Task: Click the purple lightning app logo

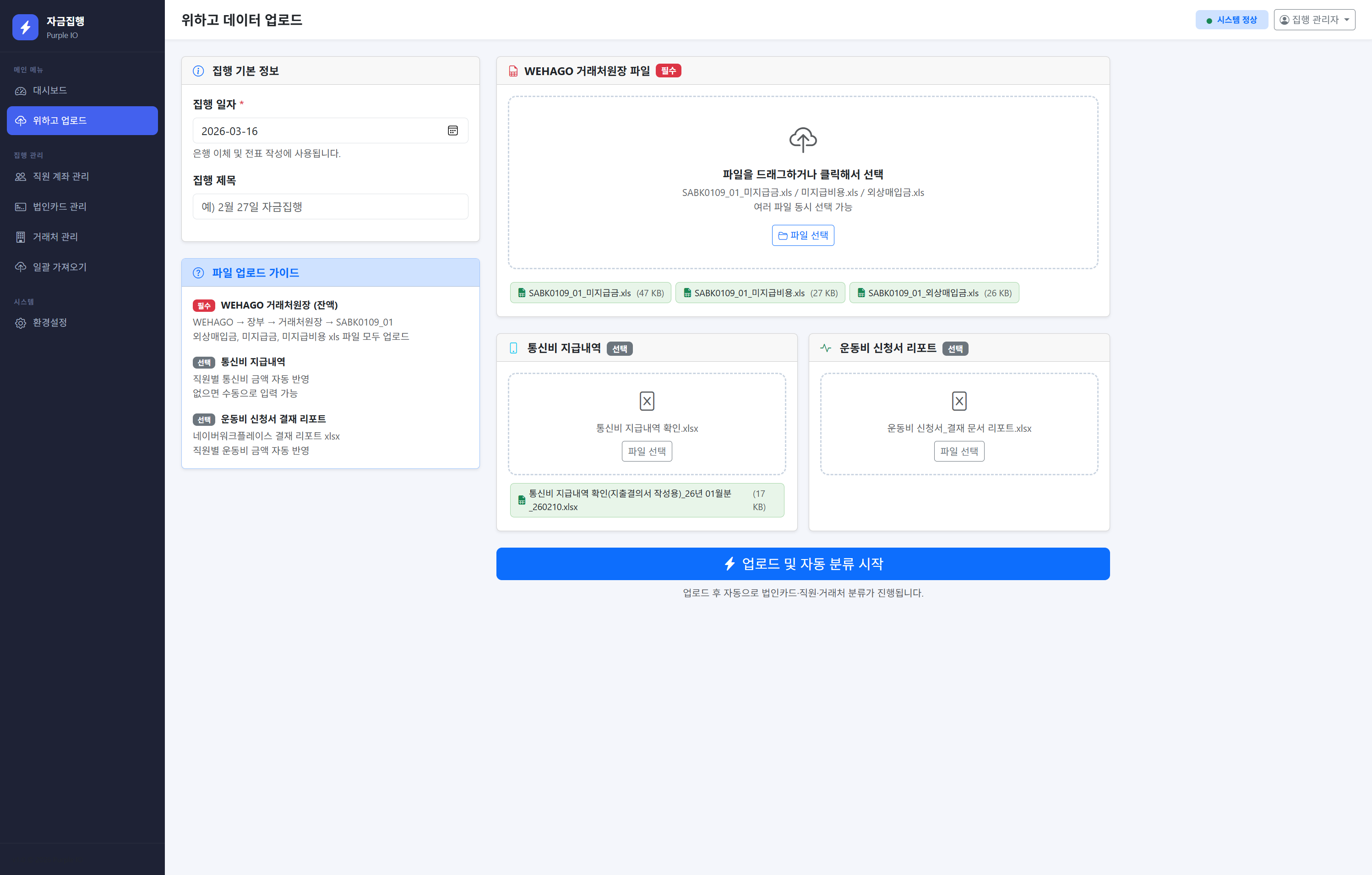Action: pos(25,27)
